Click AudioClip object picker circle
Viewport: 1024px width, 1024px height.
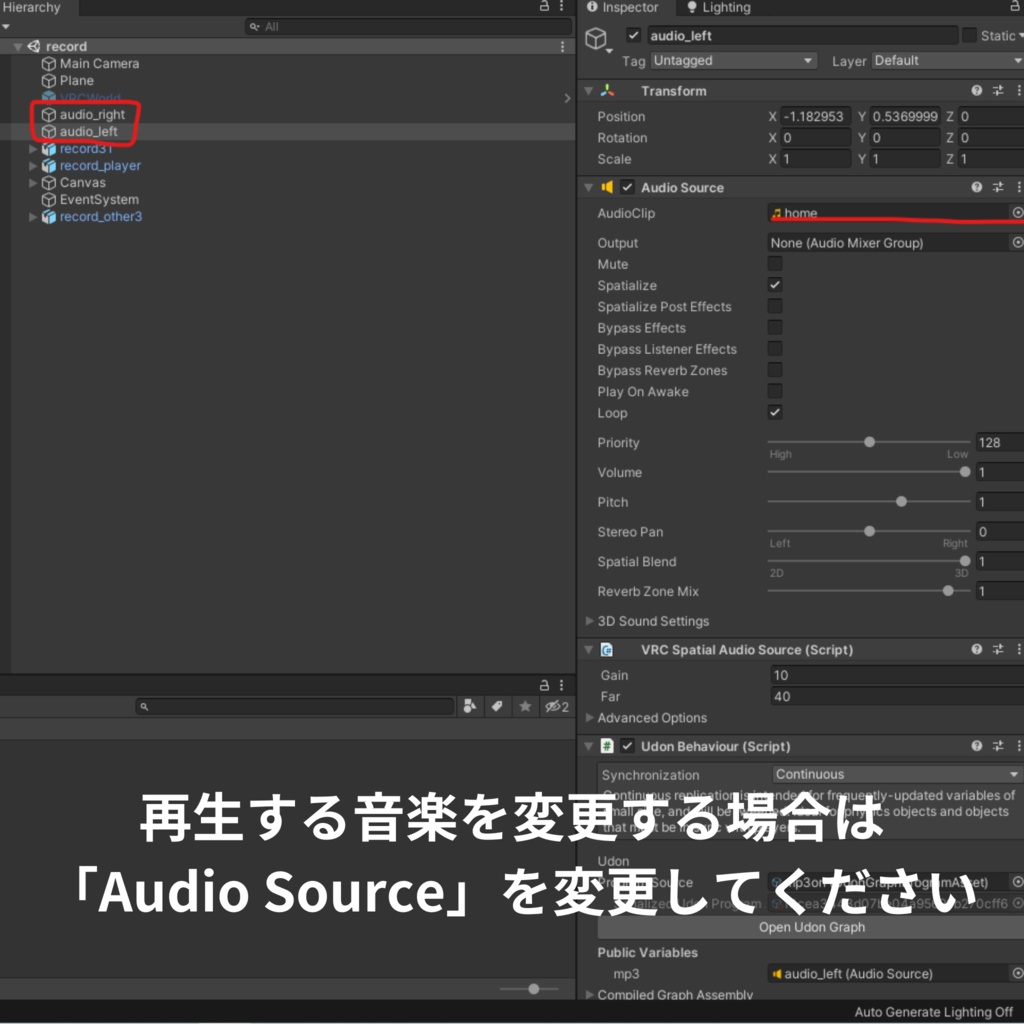[x=1017, y=213]
